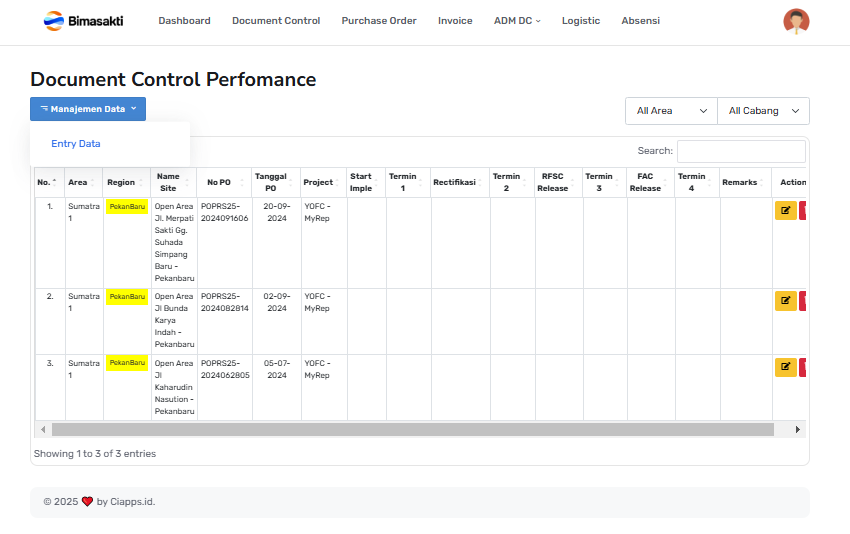The image size is (850, 534).
Task: Open the Invoice menu item
Action: click(455, 21)
